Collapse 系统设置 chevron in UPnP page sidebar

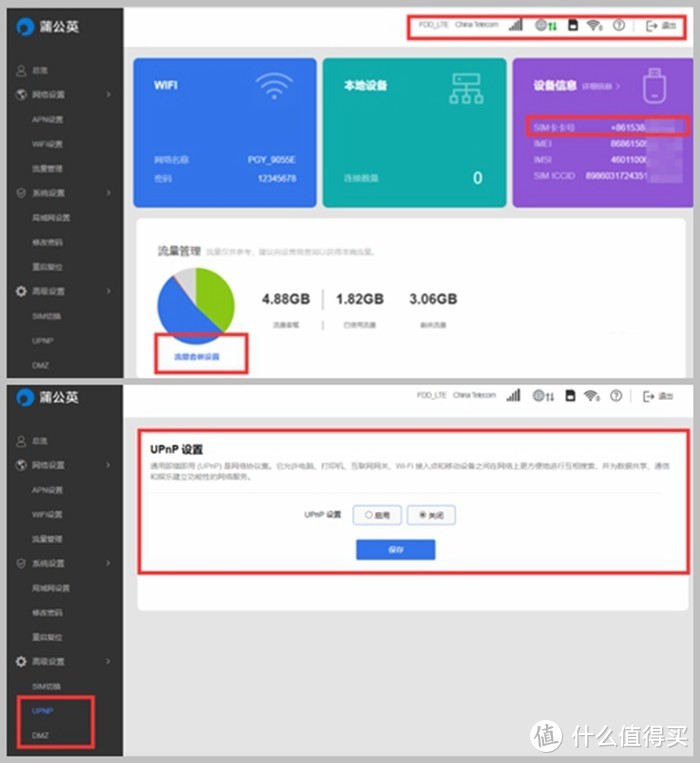click(108, 563)
